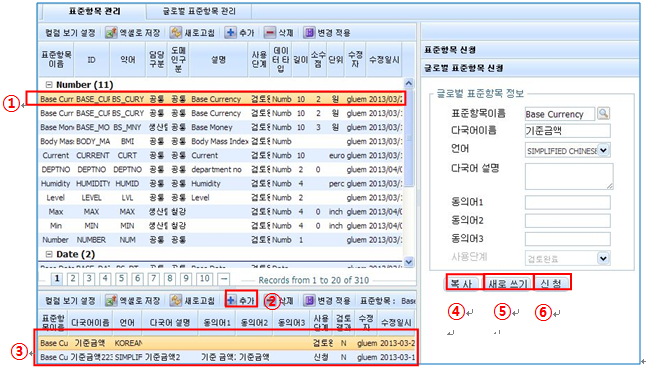Click the 동의어3 input field
Viewport: 646px width, 369px height.
(x=567, y=239)
